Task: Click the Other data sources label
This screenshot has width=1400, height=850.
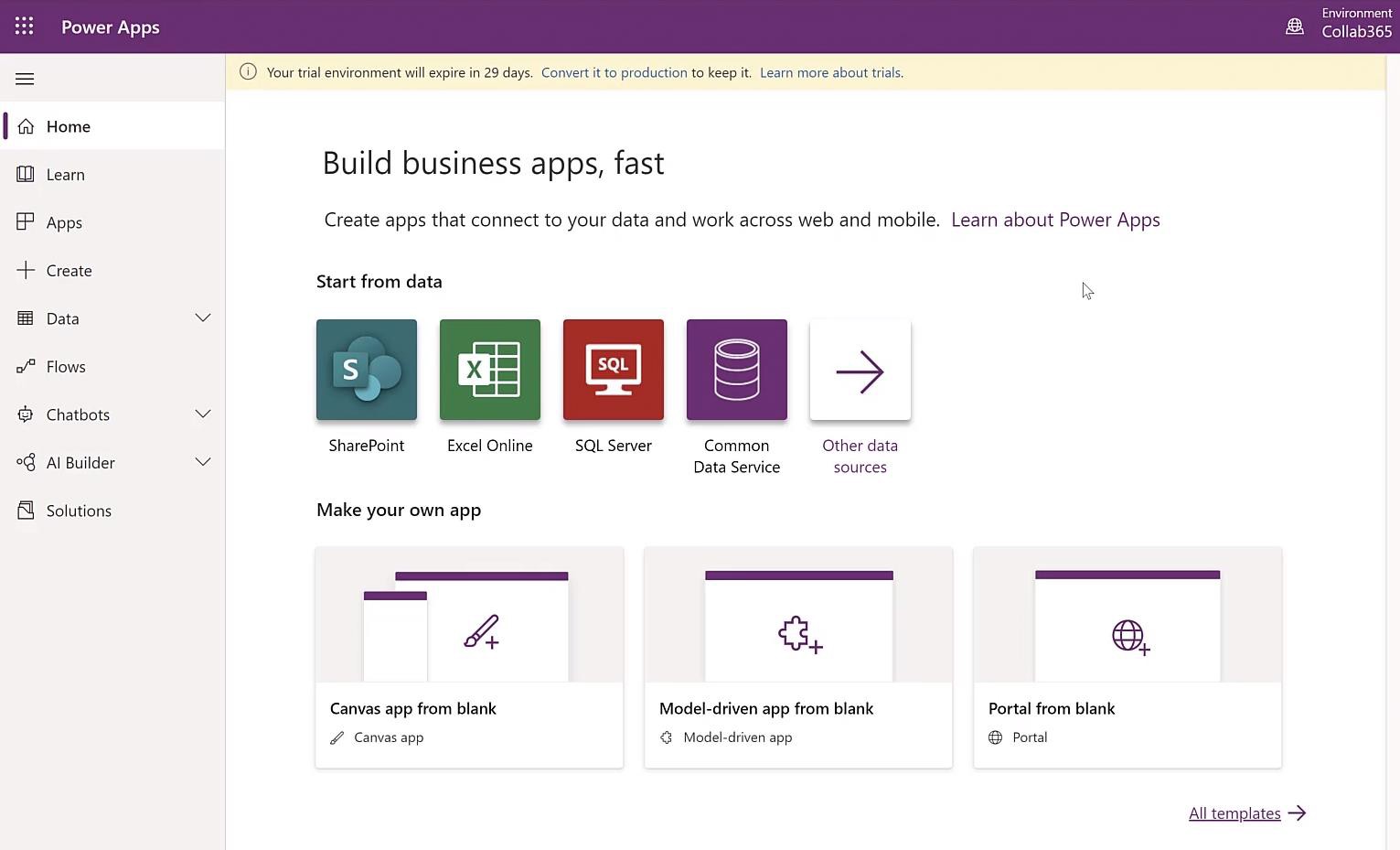Action: [860, 456]
